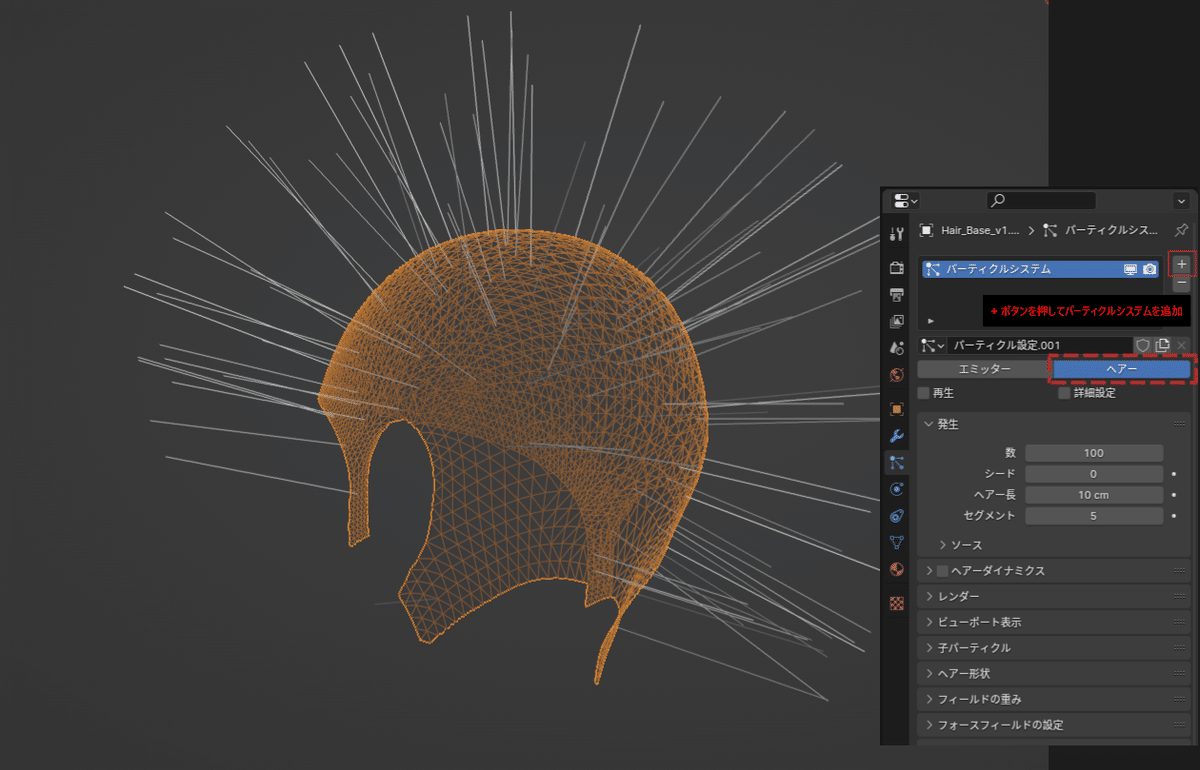Click the パーティクル設定.001 name field
The width and height of the screenshot is (1200, 770).
(x=1040, y=345)
